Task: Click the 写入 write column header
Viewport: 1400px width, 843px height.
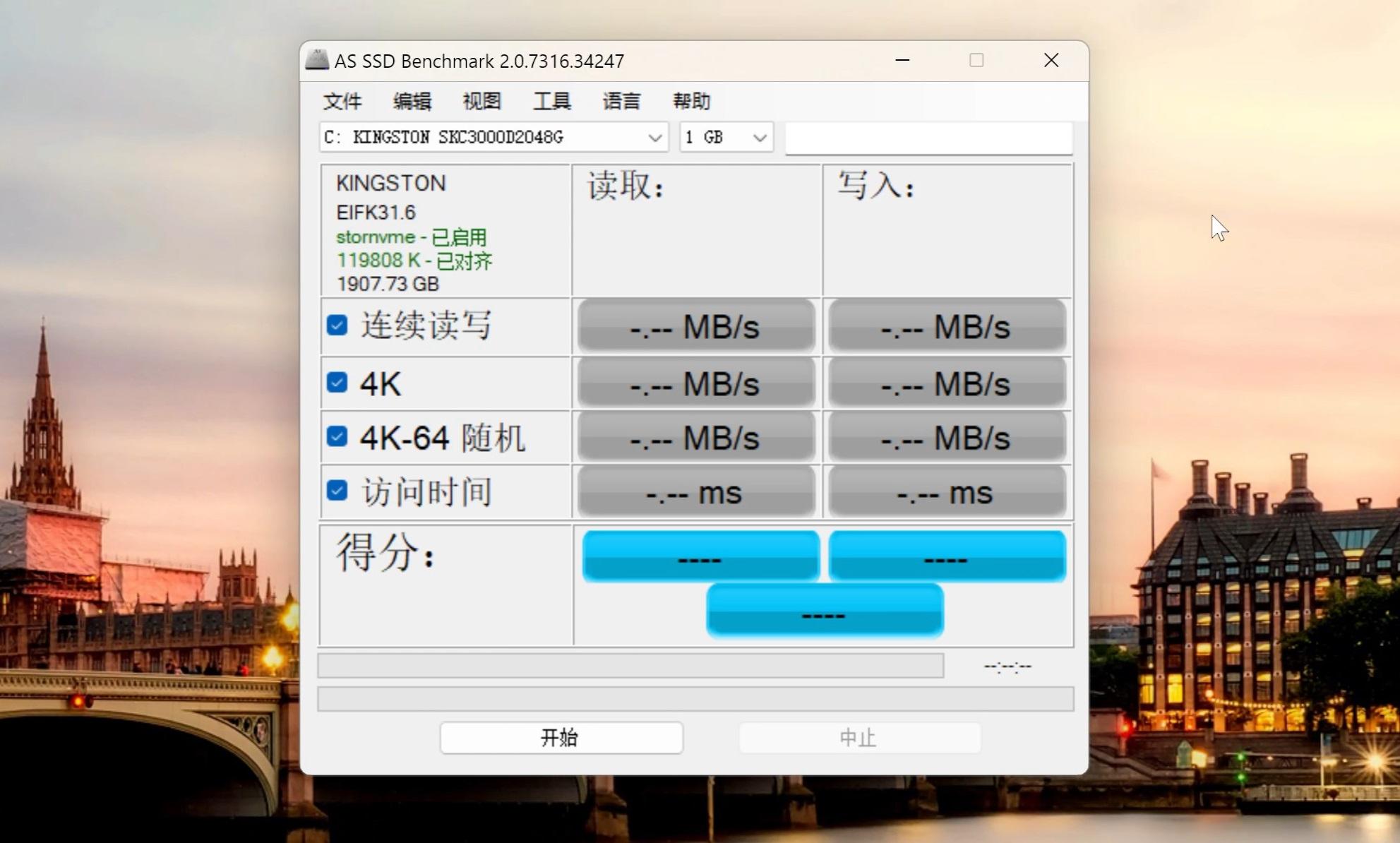Action: (x=876, y=186)
